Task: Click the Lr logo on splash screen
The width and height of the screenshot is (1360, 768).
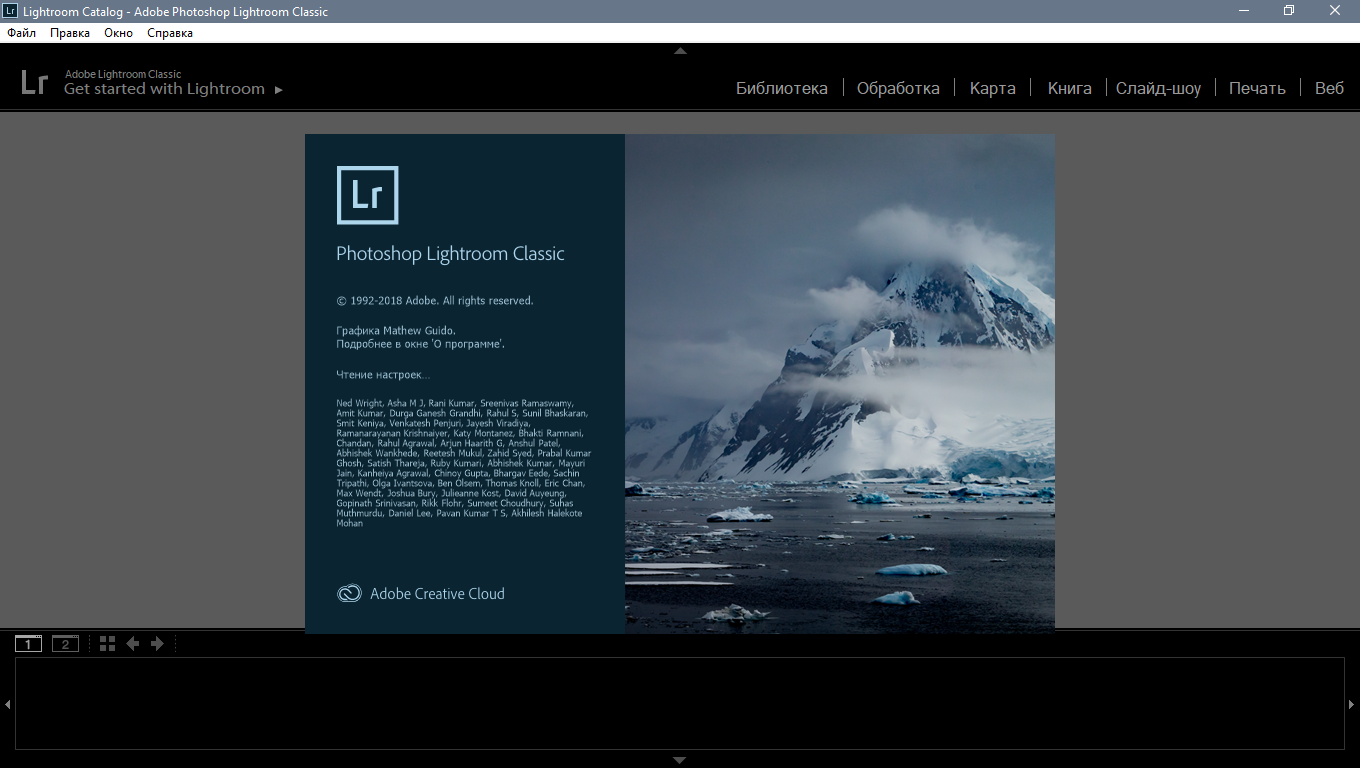Action: pyautogui.click(x=367, y=195)
